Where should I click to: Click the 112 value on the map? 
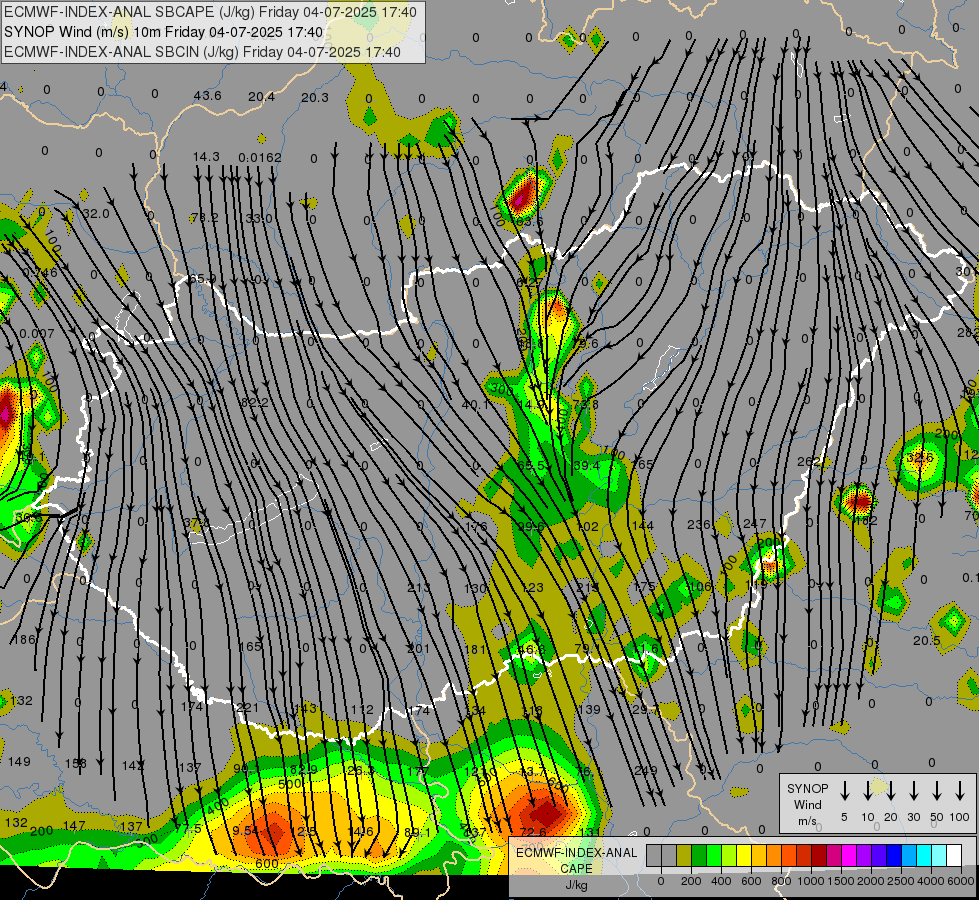[x=362, y=710]
